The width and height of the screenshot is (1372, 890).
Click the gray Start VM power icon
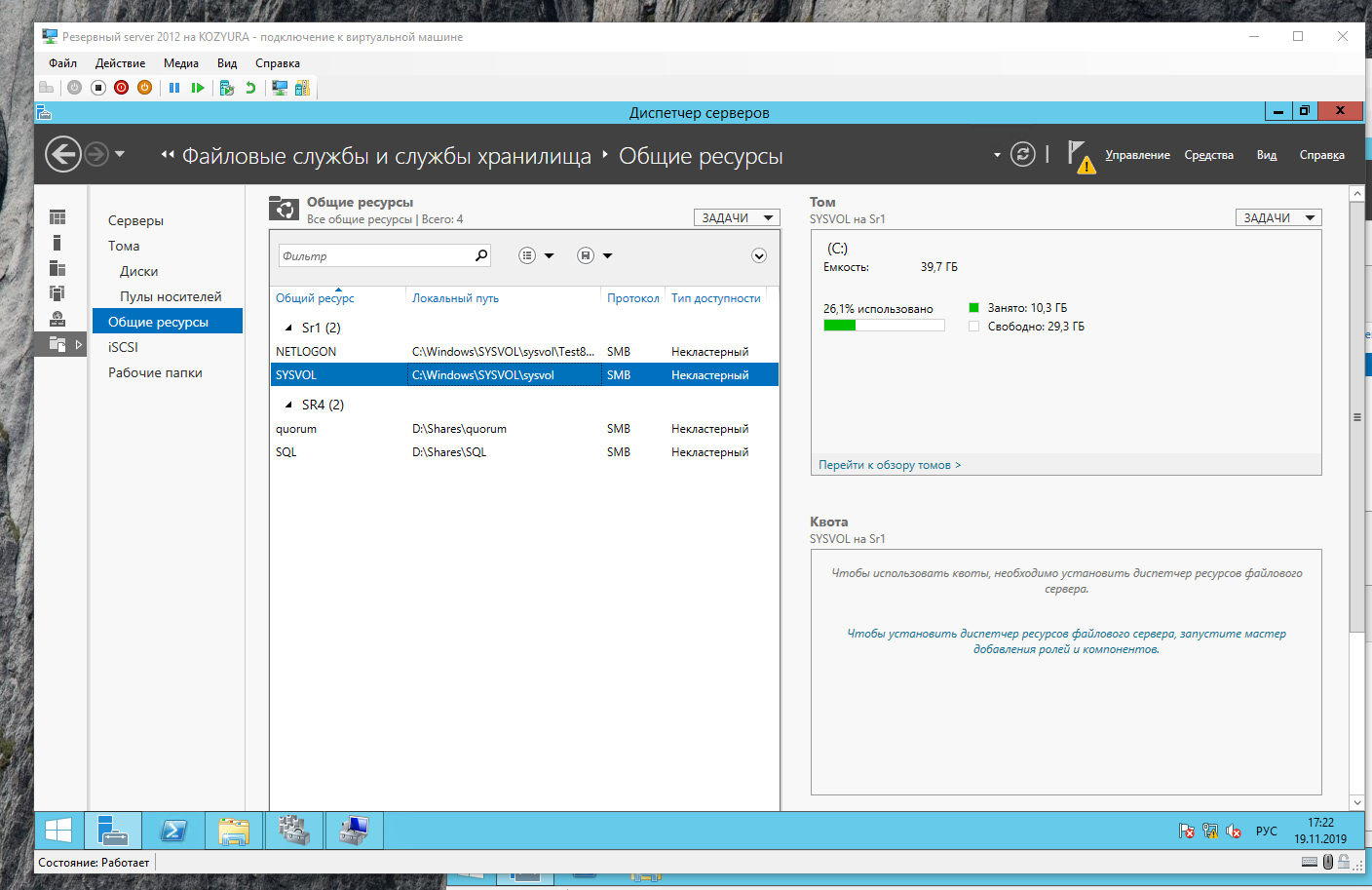point(74,88)
